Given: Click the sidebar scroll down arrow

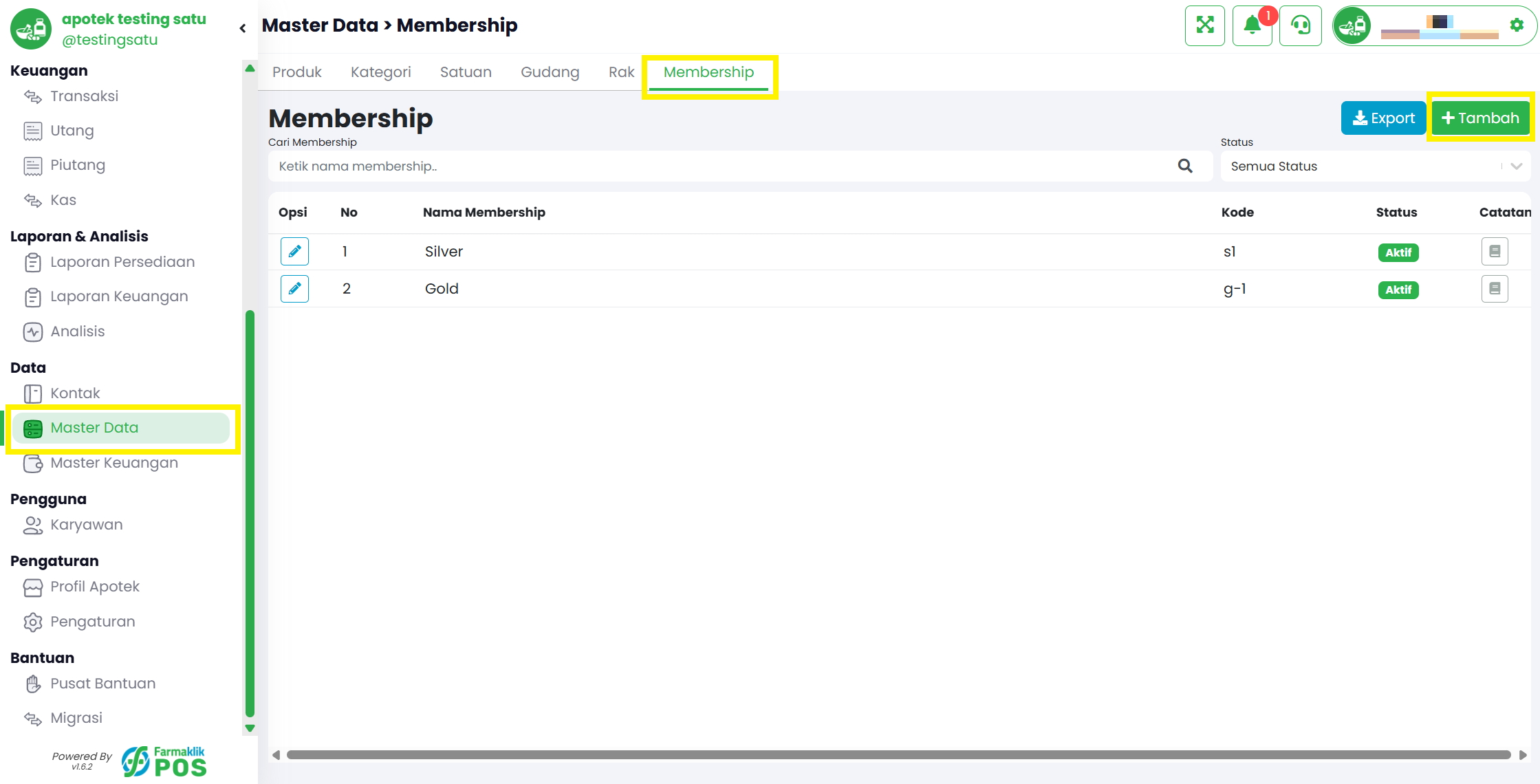Looking at the screenshot, I should point(250,728).
